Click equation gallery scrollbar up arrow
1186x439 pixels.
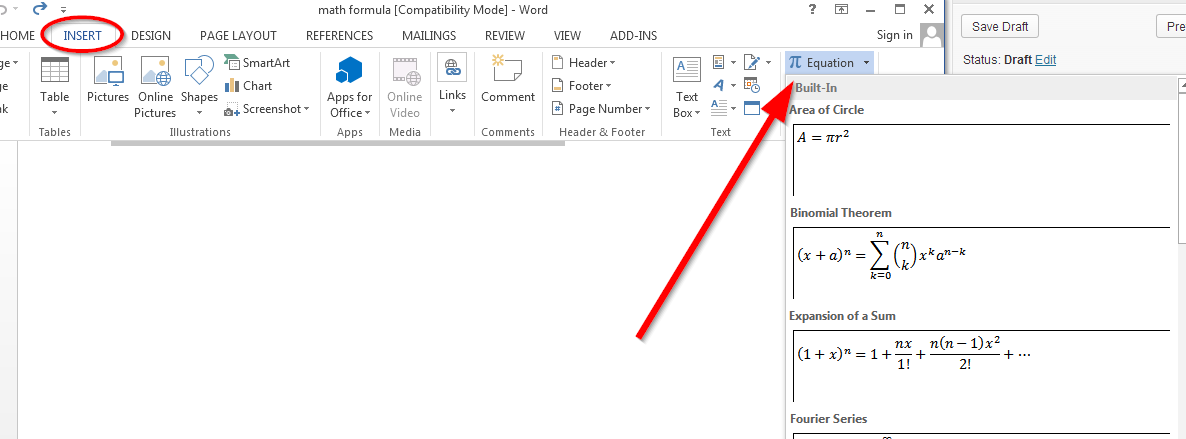point(1181,85)
